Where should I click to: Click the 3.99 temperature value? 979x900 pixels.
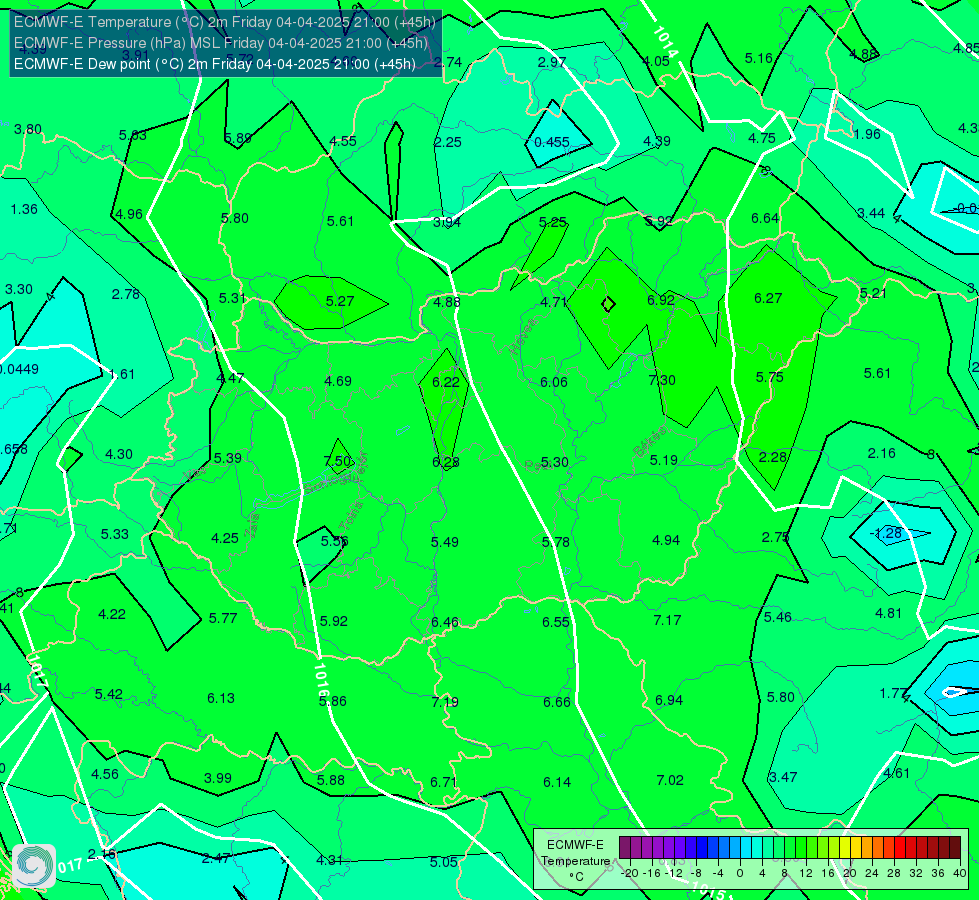pos(218,779)
